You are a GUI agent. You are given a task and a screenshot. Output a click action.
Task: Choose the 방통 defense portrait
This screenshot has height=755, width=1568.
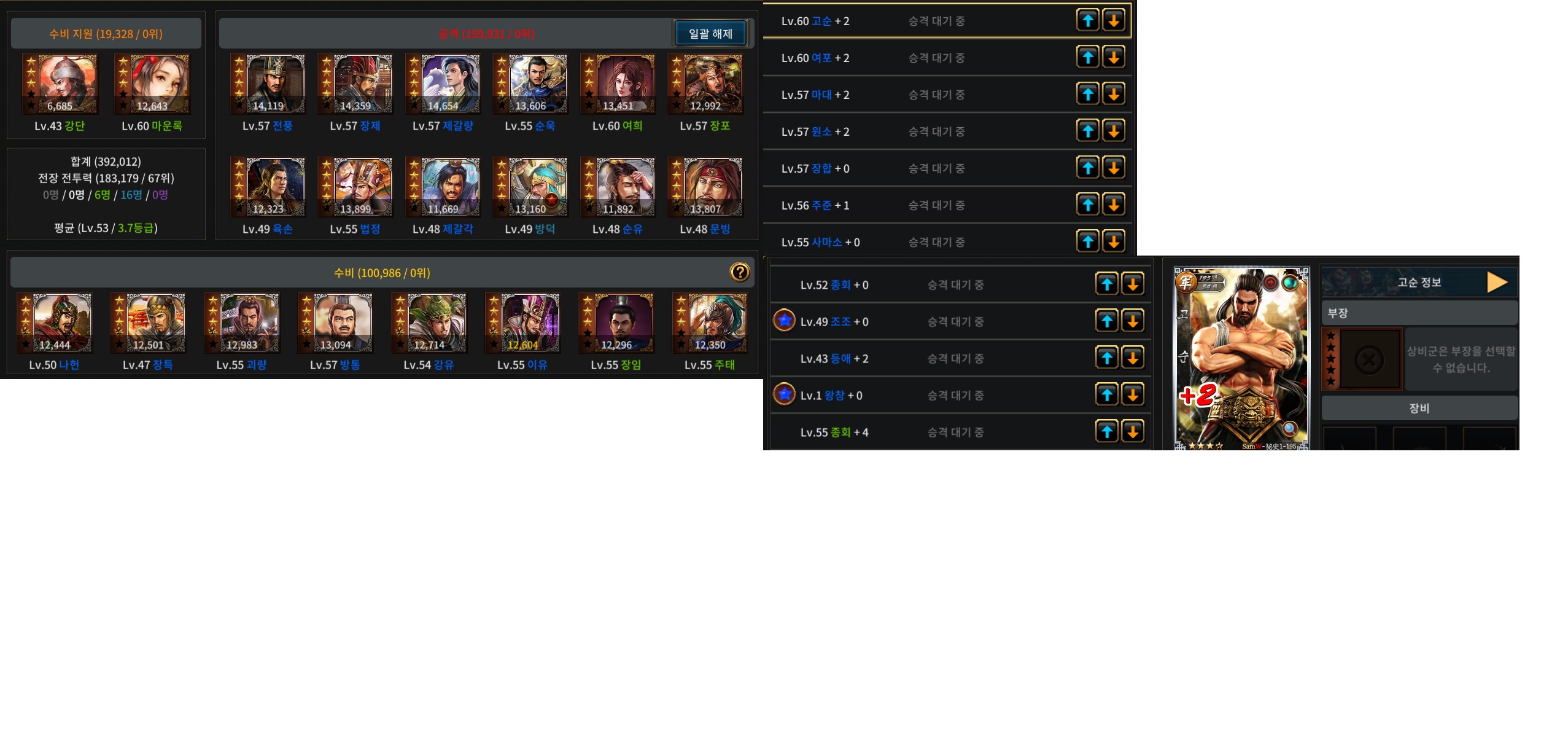(x=335, y=323)
